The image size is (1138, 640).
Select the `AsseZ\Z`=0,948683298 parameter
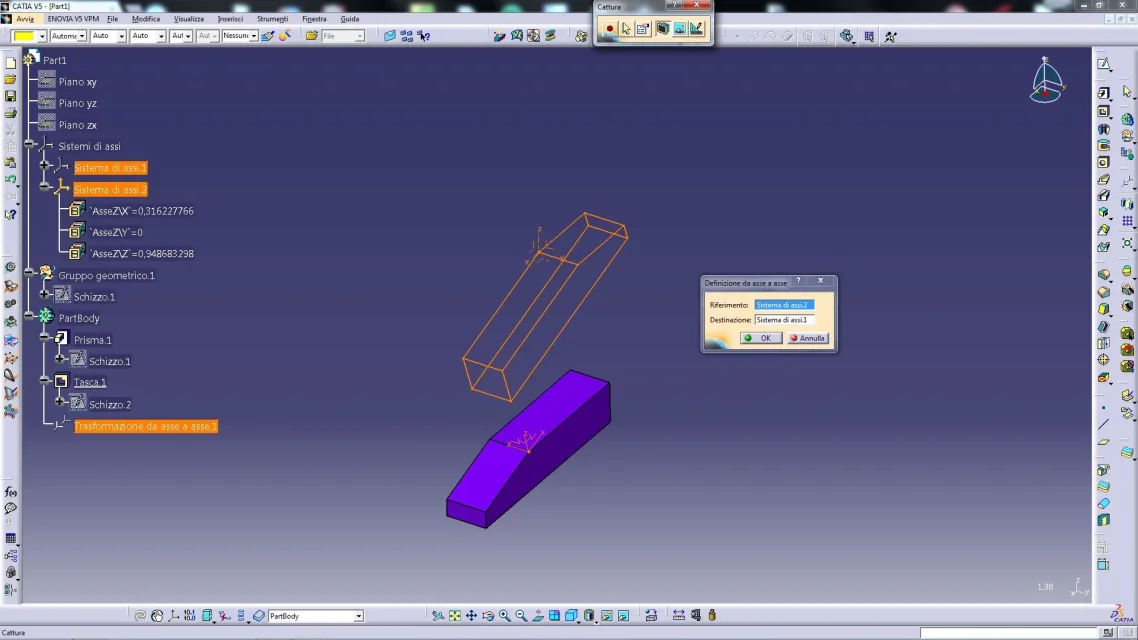tap(142, 254)
